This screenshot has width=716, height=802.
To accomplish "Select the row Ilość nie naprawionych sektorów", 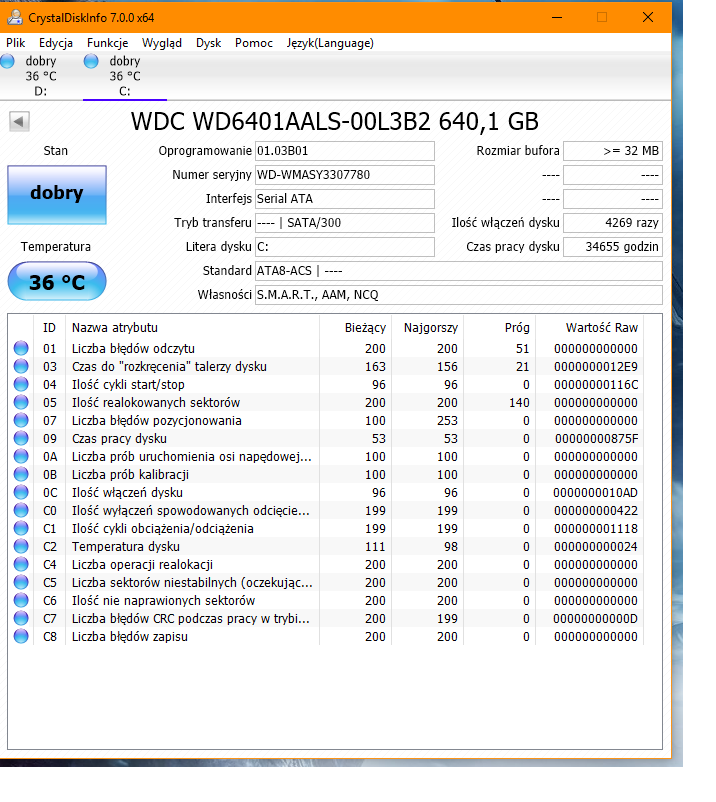I will (326, 600).
